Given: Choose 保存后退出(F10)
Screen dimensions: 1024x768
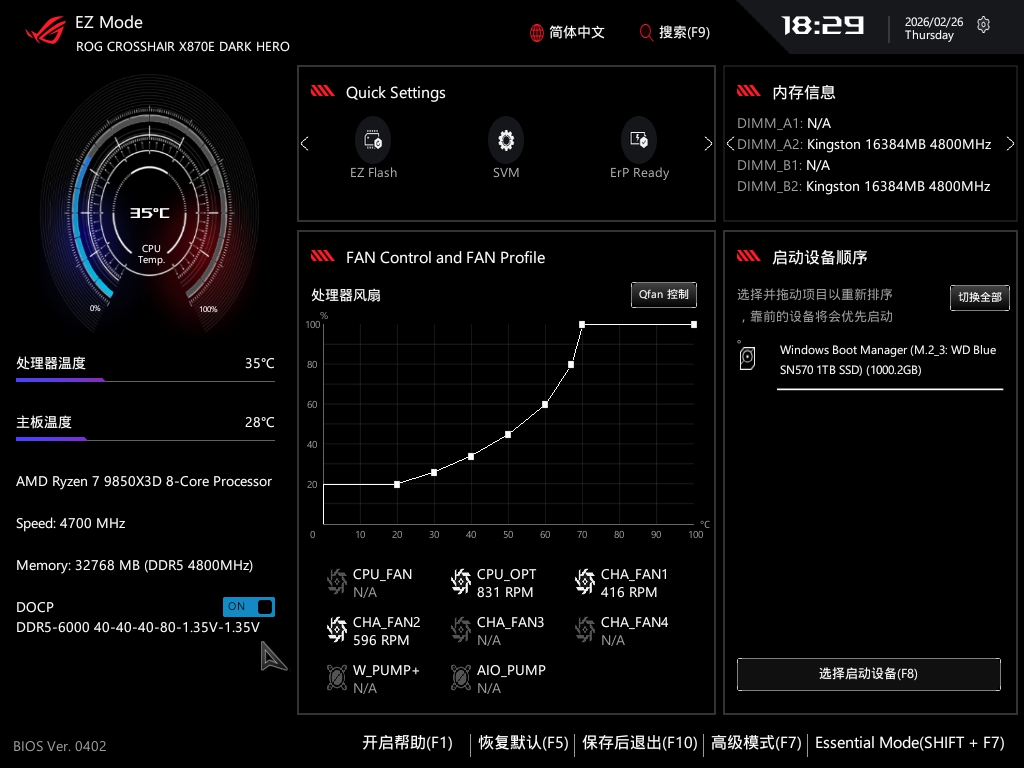Looking at the screenshot, I should (x=639, y=743).
